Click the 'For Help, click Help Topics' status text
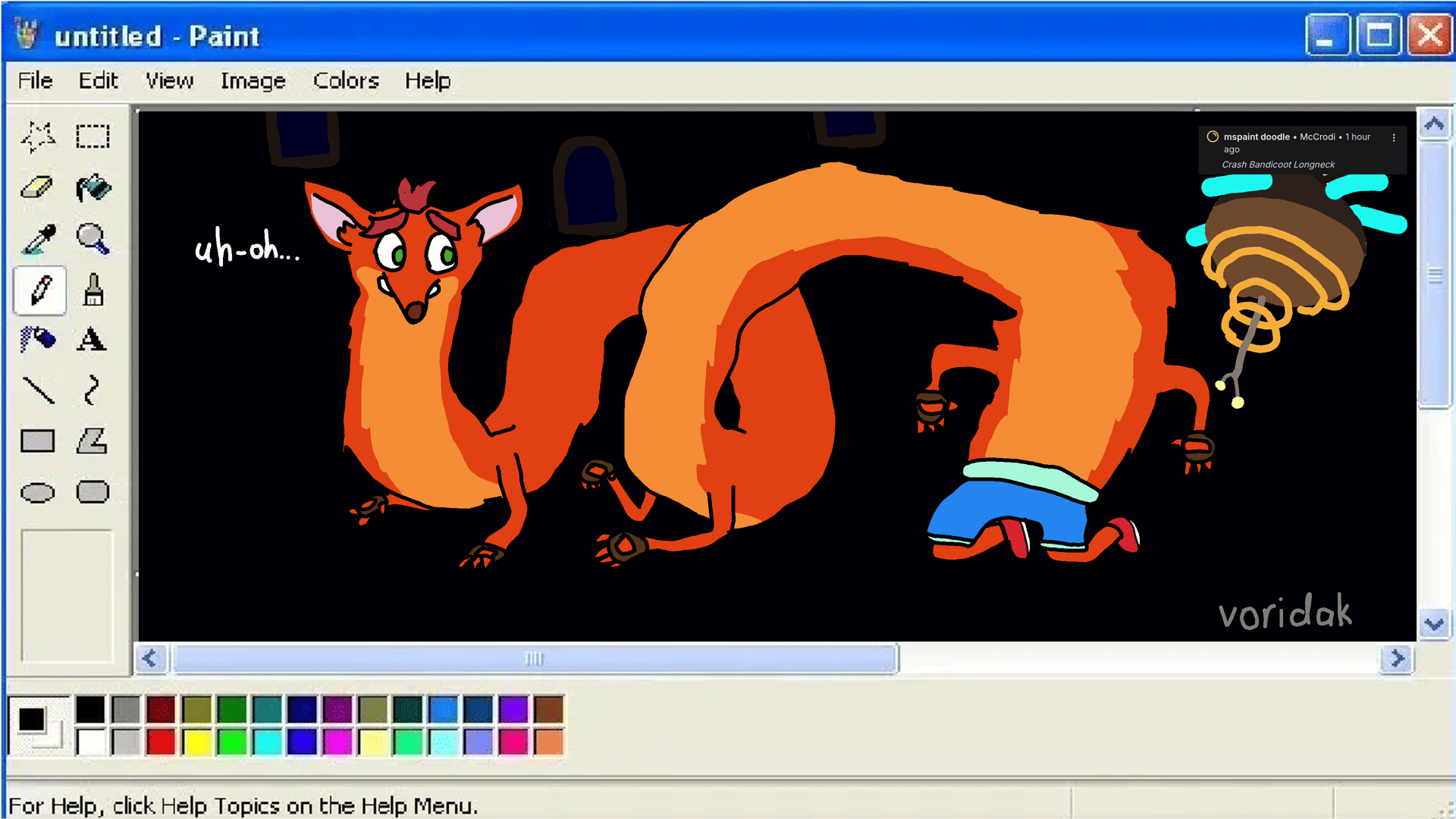Viewport: 1456px width, 819px height. (243, 805)
